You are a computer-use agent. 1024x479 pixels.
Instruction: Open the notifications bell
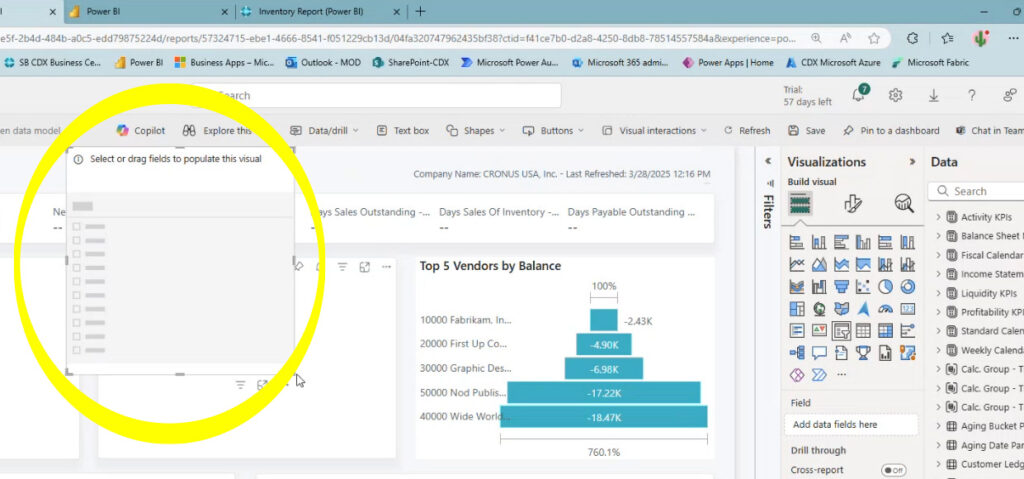tap(859, 95)
